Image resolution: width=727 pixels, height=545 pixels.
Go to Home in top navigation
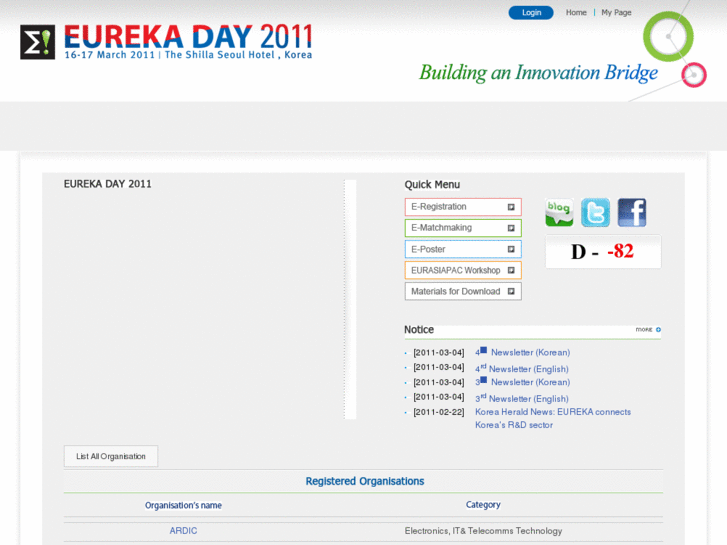tap(576, 13)
